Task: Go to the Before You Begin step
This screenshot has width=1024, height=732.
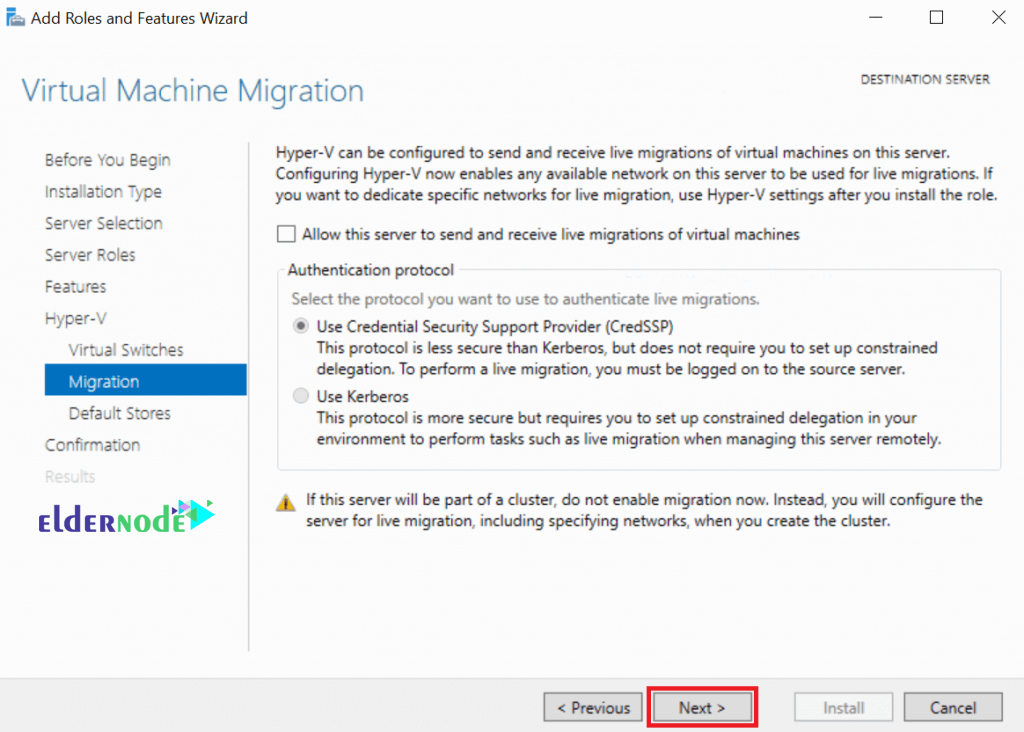Action: [108, 160]
